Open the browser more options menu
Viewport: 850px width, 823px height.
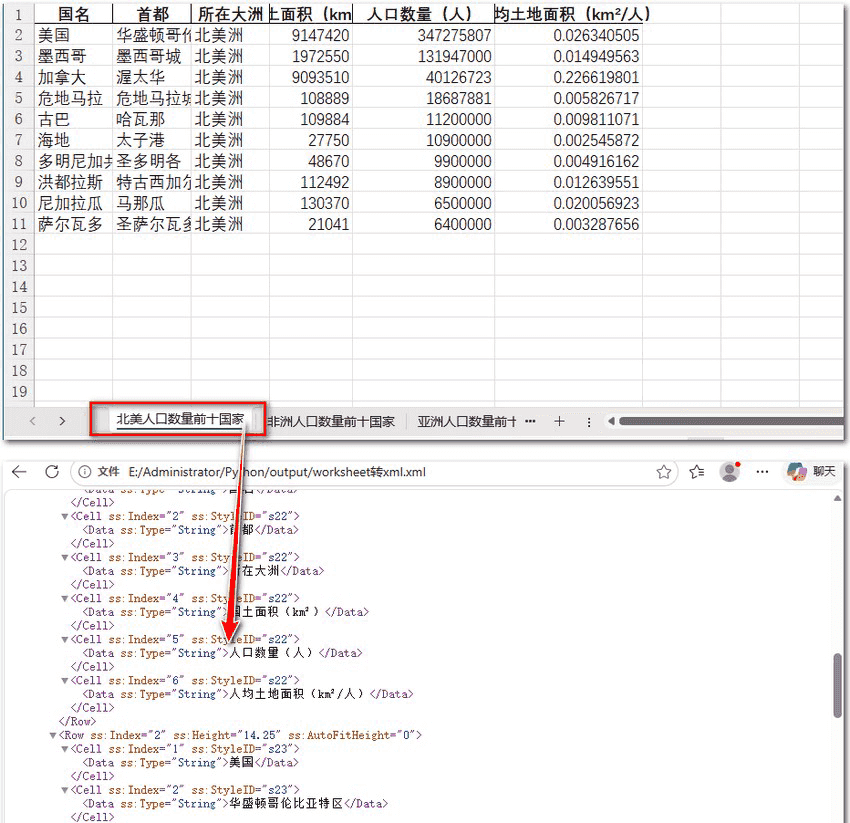click(762, 472)
